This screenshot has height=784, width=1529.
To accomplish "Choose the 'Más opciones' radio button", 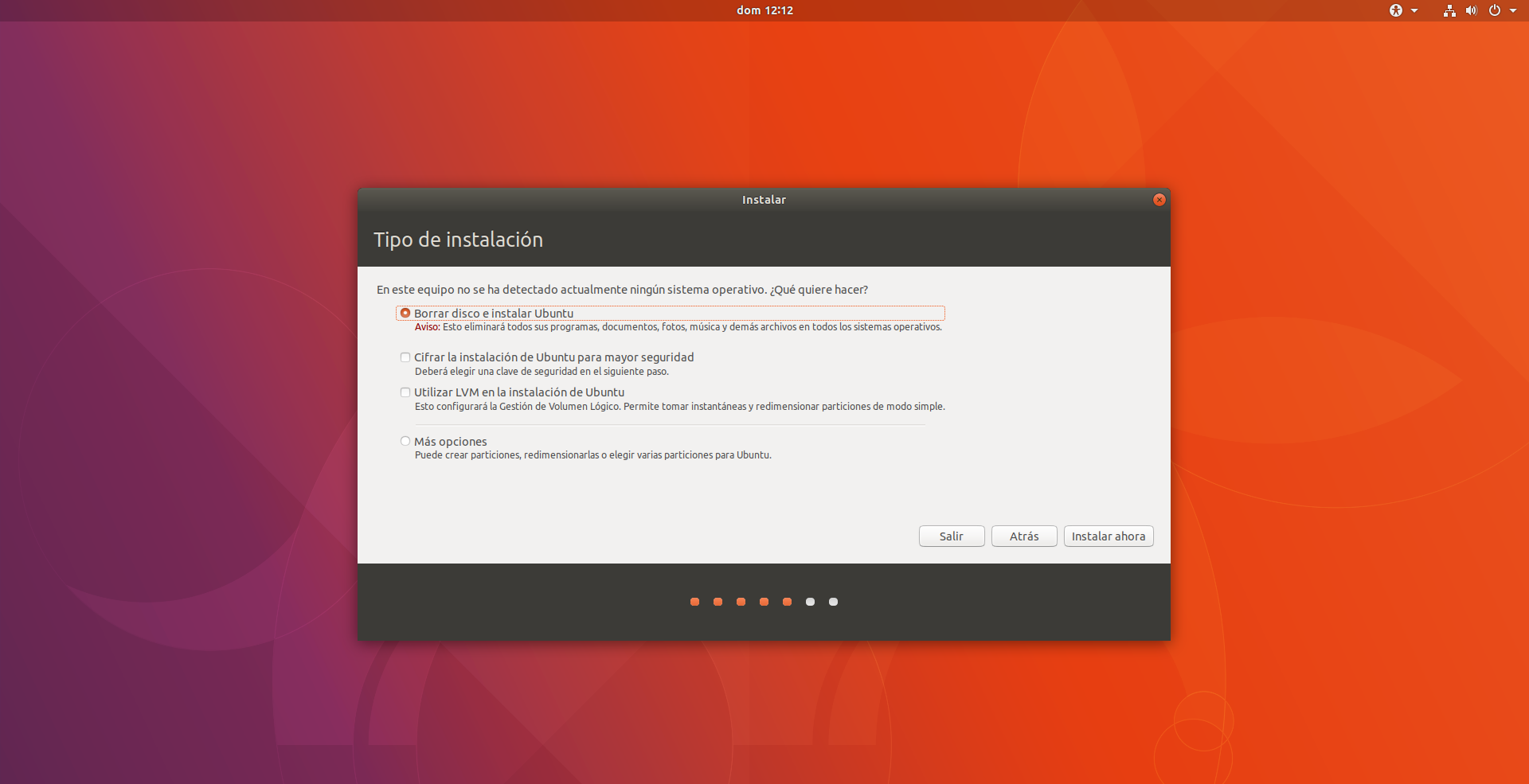I will pyautogui.click(x=405, y=441).
